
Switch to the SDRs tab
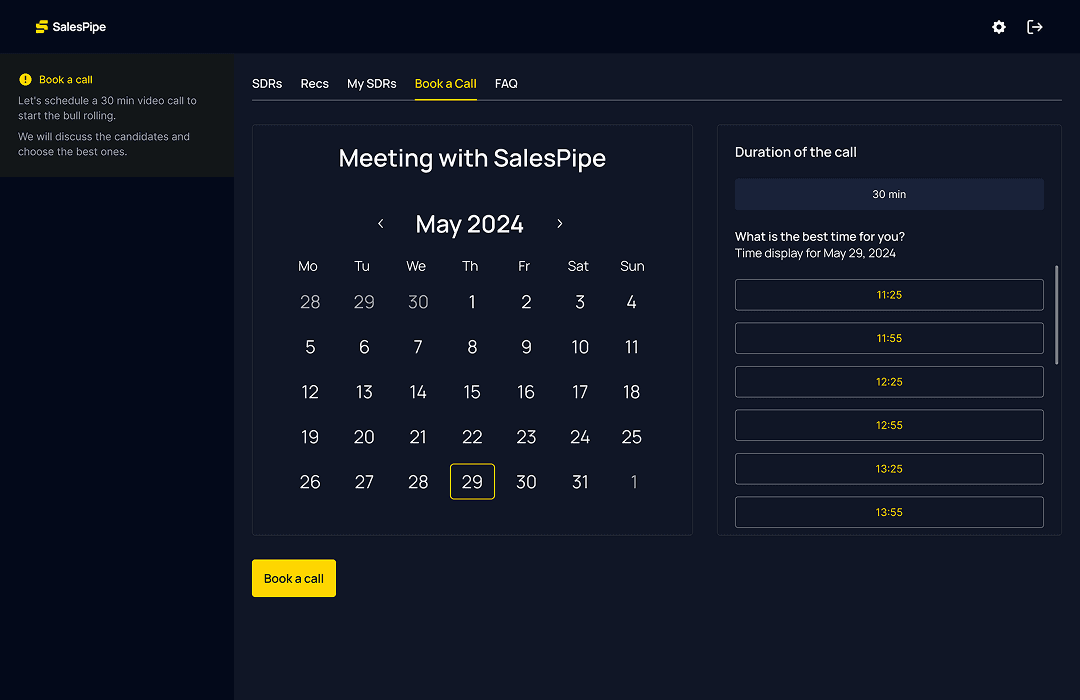tap(267, 84)
